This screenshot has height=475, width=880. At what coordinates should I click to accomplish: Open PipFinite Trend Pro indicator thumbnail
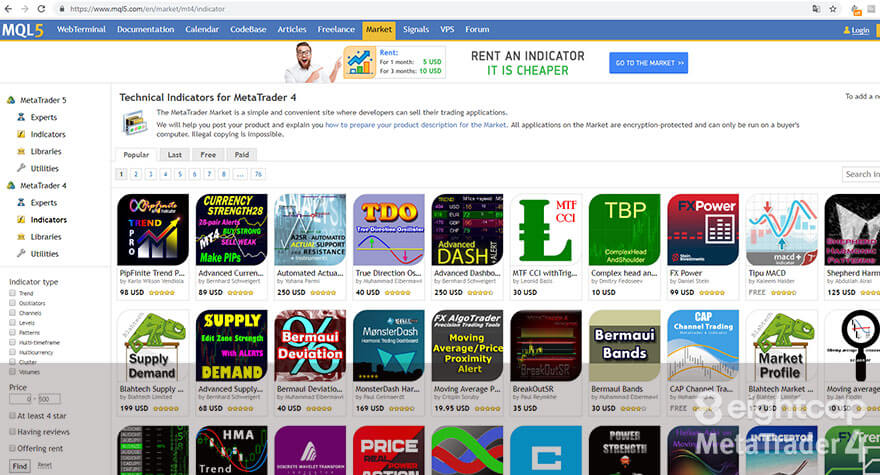coord(153,230)
